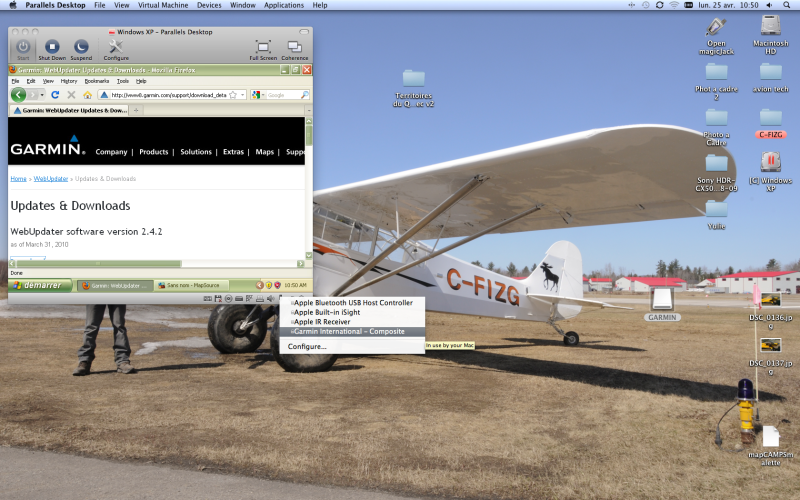800x500 pixels.
Task: Click the green Back arrow in Firefox
Action: [x=18, y=95]
